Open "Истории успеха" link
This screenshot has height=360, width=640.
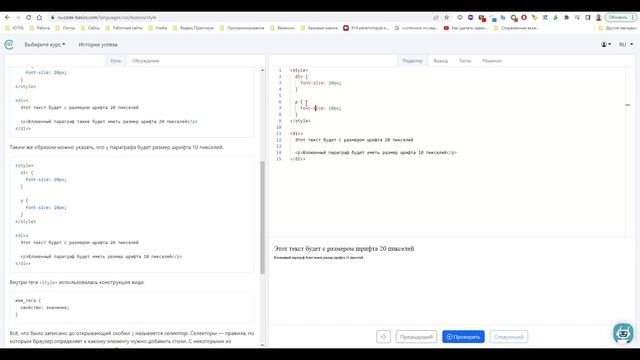click(98, 44)
